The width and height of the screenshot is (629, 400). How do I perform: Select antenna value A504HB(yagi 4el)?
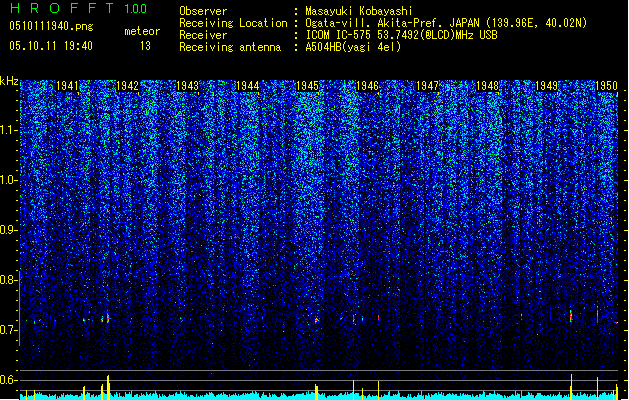tap(353, 47)
